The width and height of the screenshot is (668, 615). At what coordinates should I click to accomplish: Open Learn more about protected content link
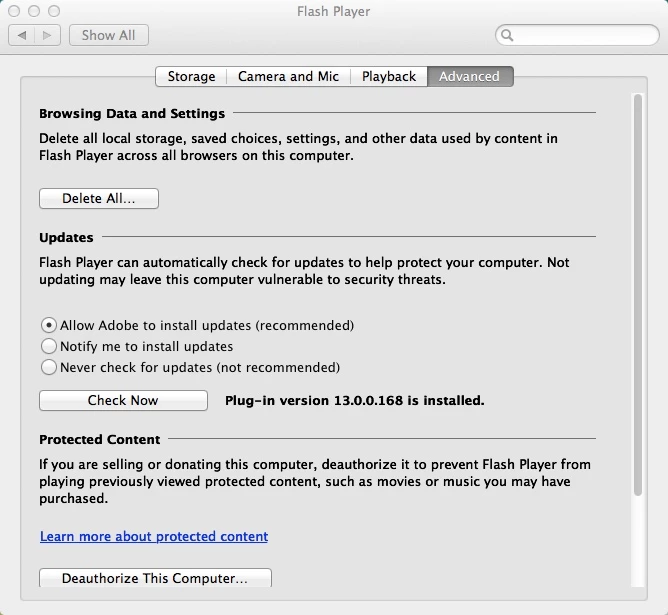[154, 536]
